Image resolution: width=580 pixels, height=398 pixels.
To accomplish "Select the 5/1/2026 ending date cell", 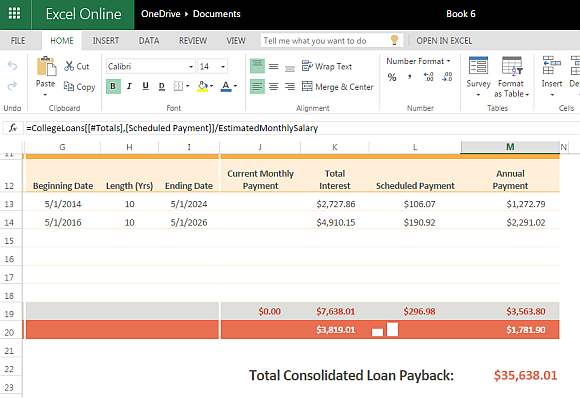I will tap(189, 222).
